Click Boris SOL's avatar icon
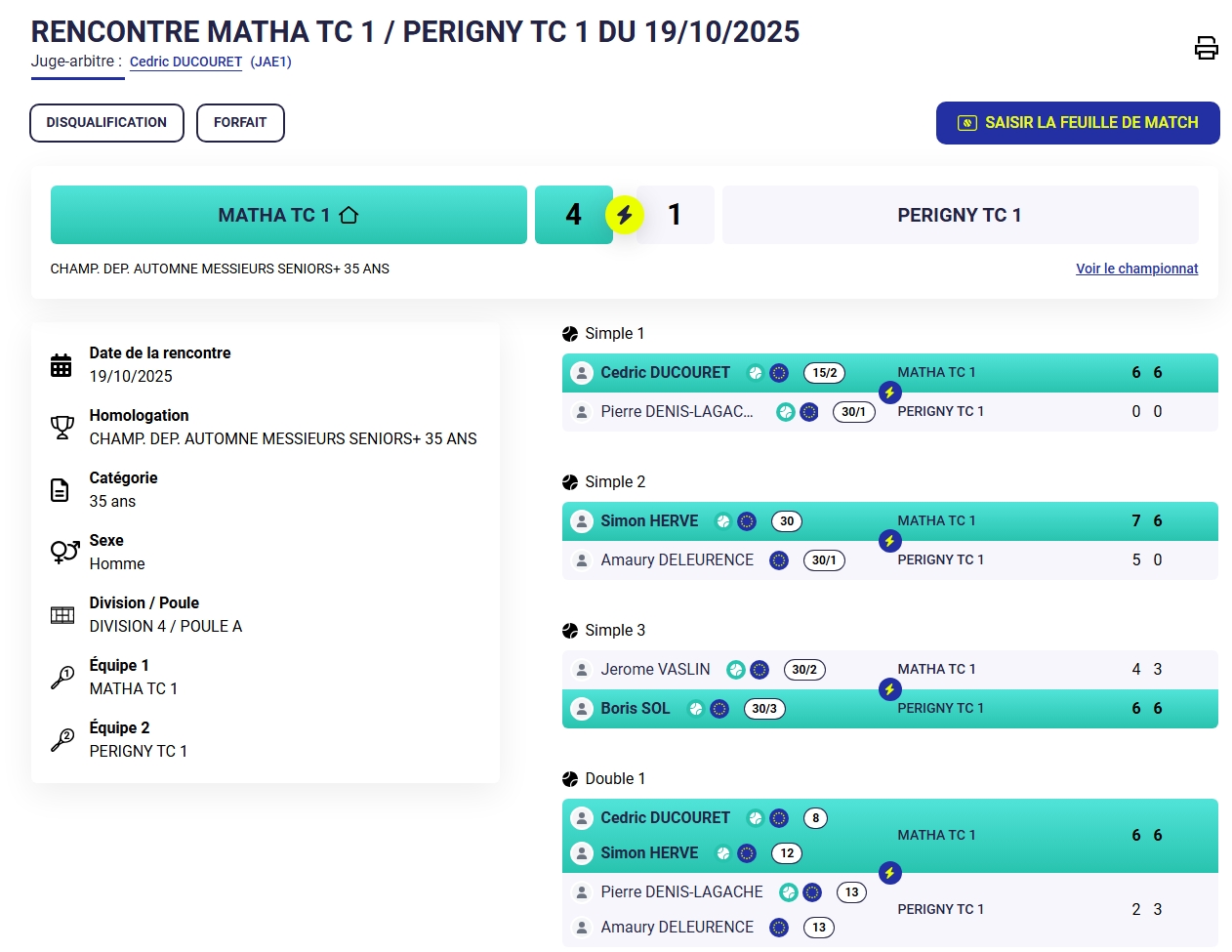Viewport: 1232px width, 952px height. click(x=582, y=709)
